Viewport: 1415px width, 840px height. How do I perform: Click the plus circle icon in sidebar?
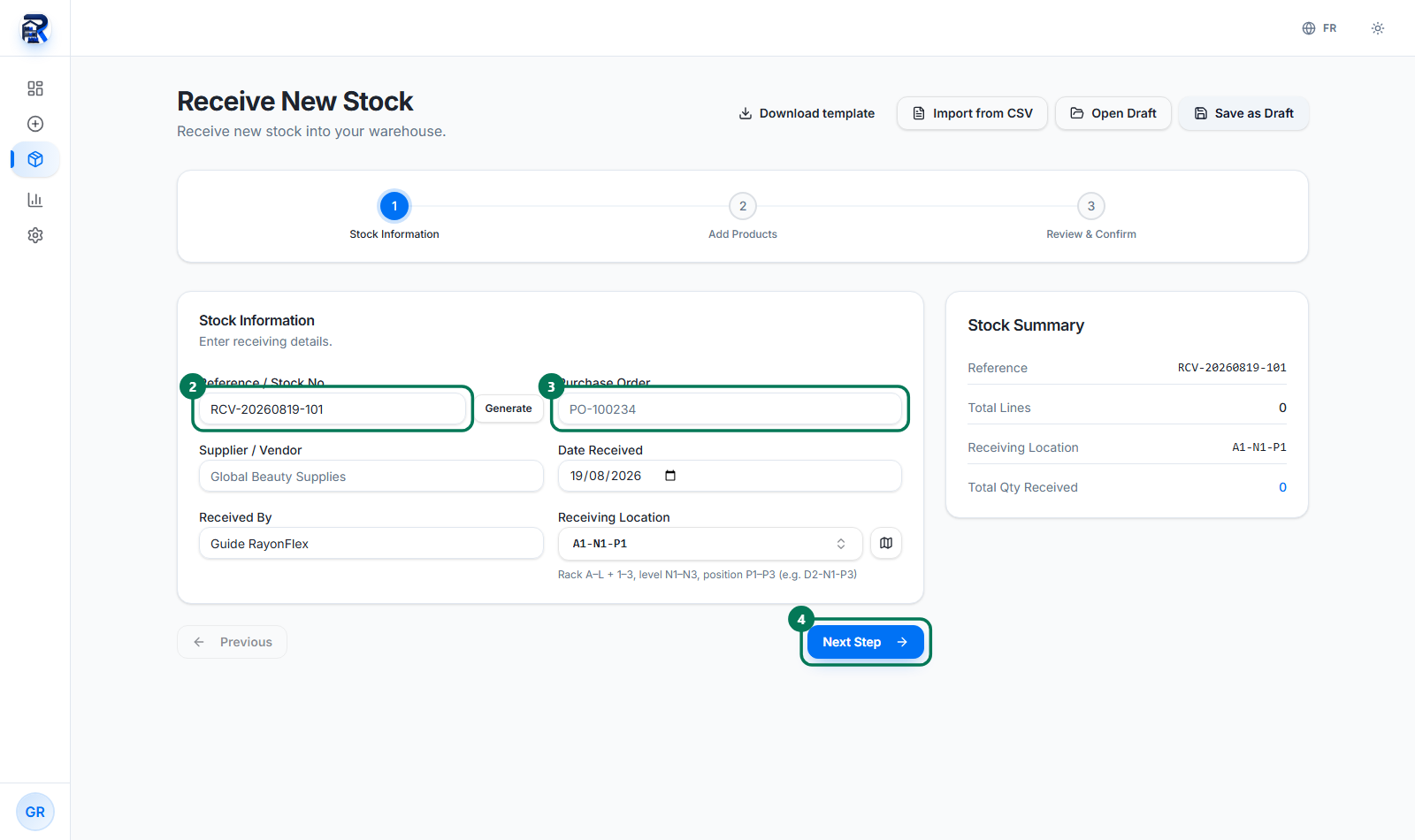35,124
